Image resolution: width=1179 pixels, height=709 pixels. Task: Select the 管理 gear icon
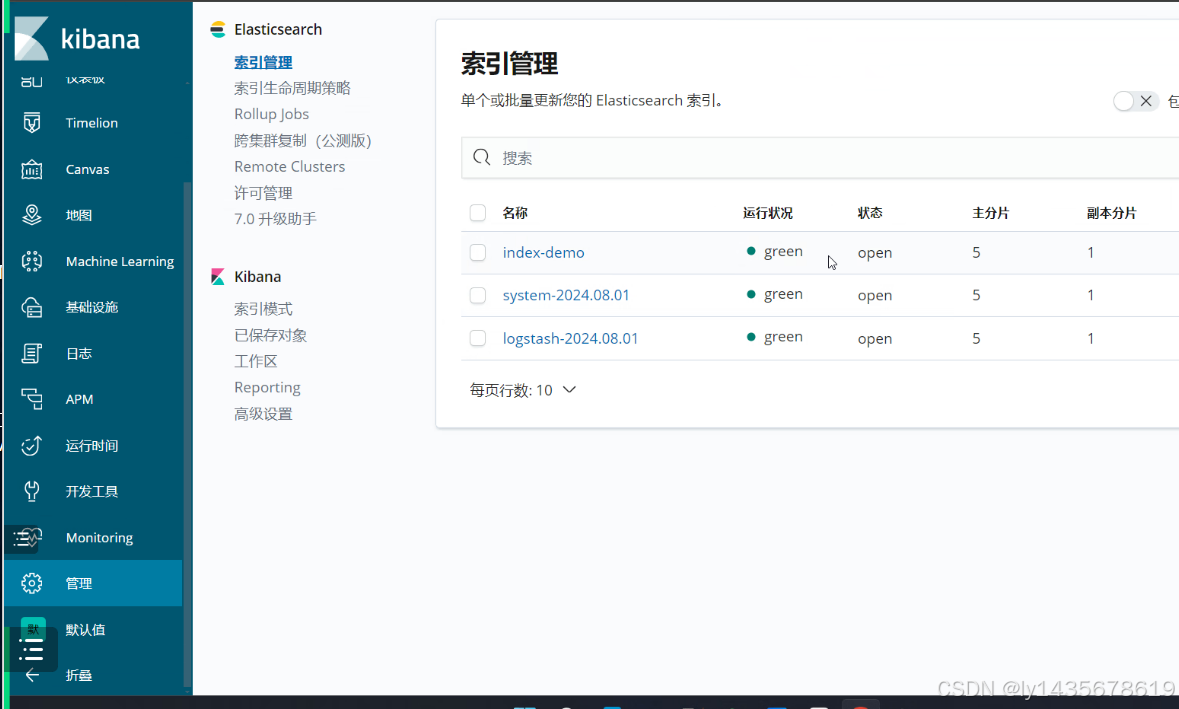coord(32,583)
